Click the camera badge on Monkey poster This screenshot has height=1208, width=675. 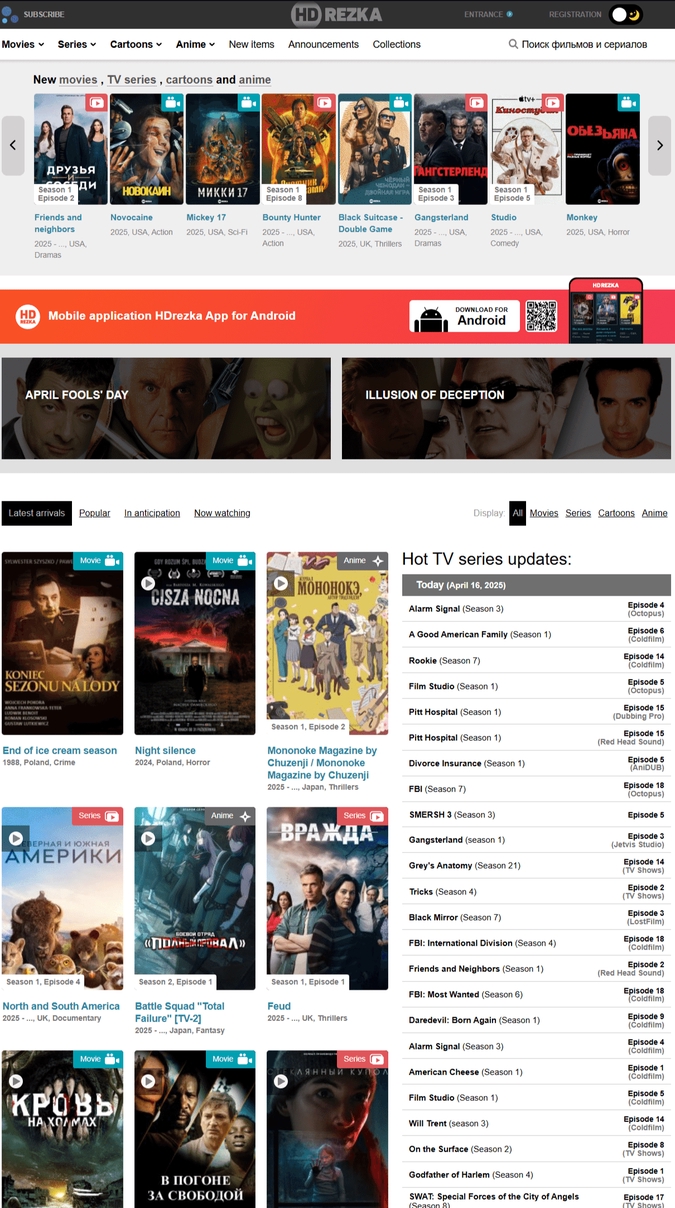(x=628, y=102)
